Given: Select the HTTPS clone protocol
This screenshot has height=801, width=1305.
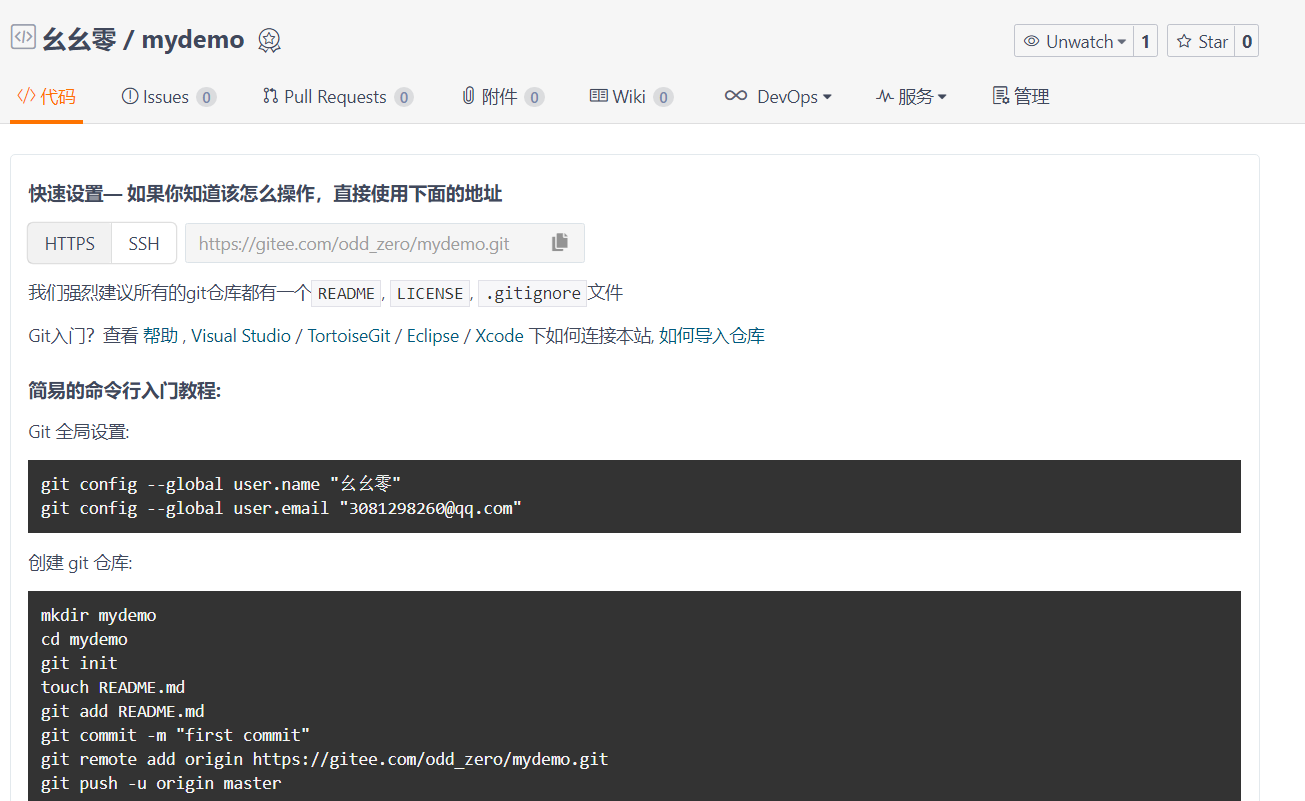Looking at the screenshot, I should pyautogui.click(x=69, y=242).
